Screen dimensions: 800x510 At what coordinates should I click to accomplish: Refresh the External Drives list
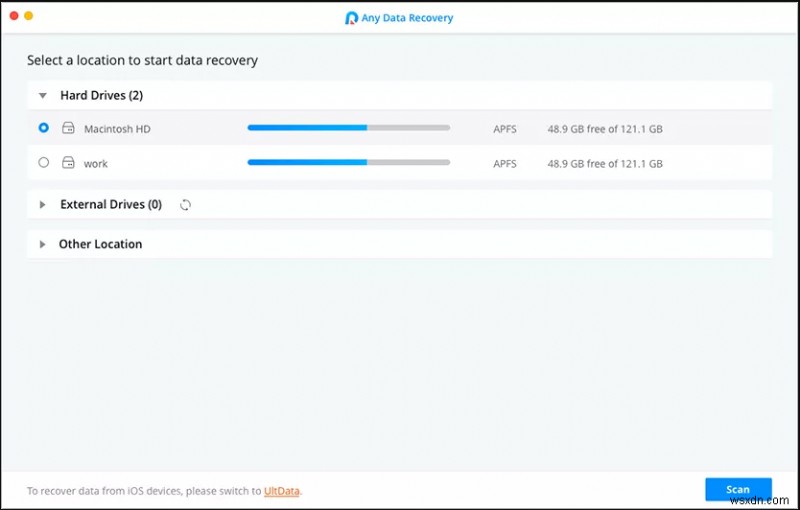185,205
